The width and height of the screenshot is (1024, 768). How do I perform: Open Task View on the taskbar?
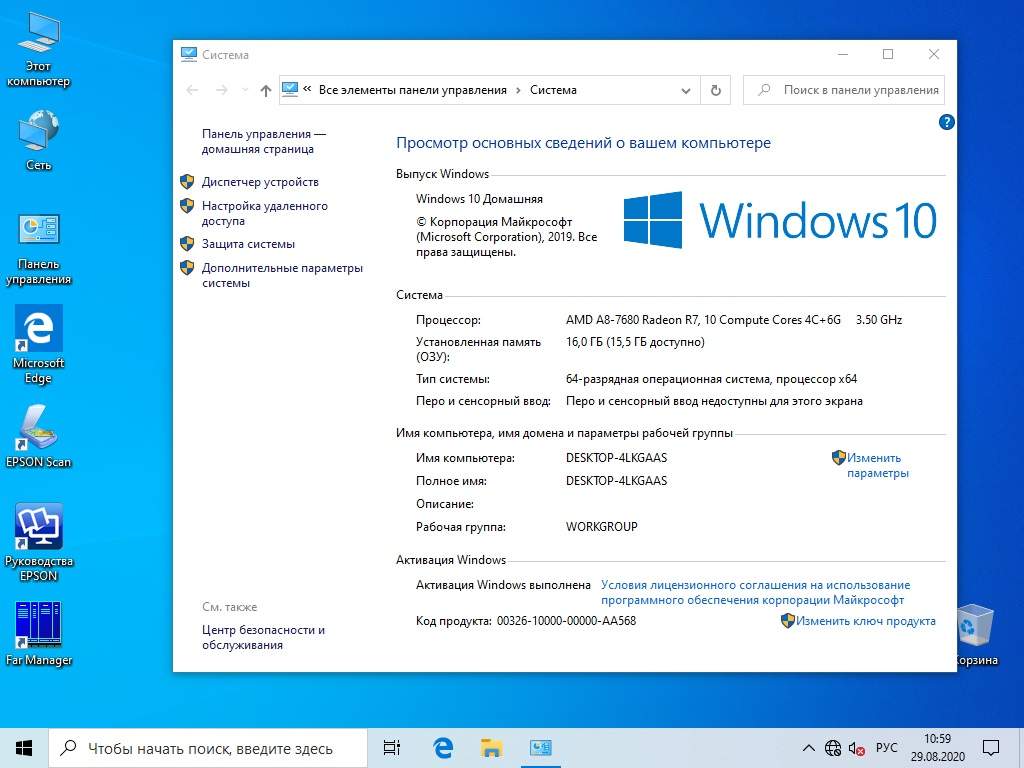click(392, 748)
